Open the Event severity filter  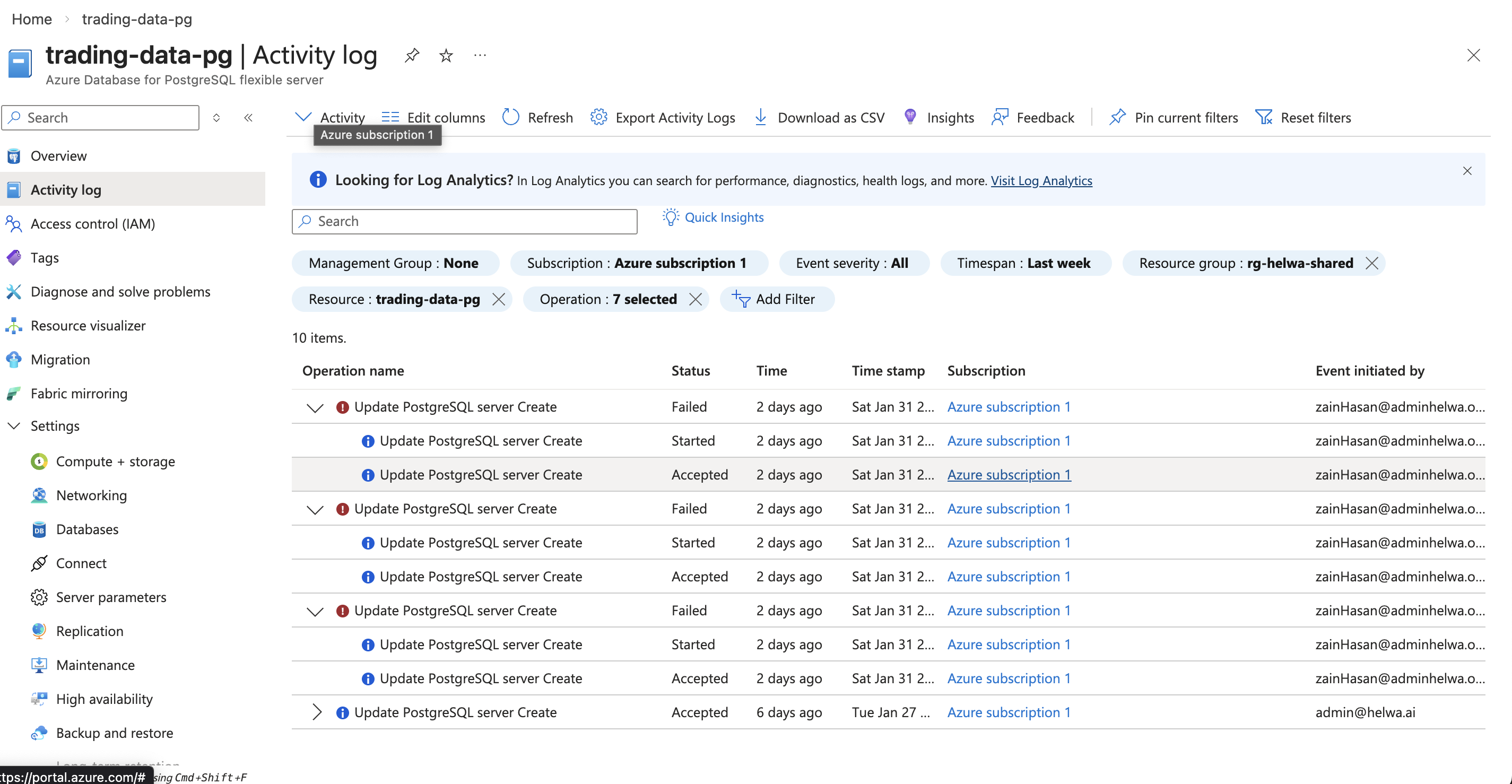pos(854,263)
